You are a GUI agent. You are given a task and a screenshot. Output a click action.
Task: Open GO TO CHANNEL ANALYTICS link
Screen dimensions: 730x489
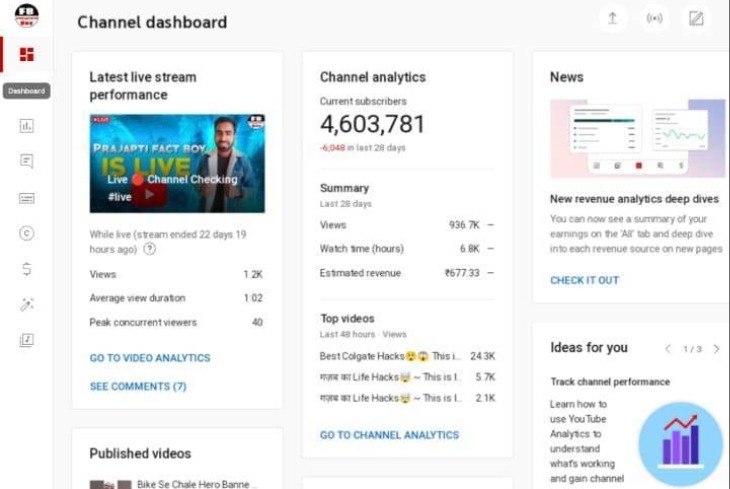(x=389, y=435)
